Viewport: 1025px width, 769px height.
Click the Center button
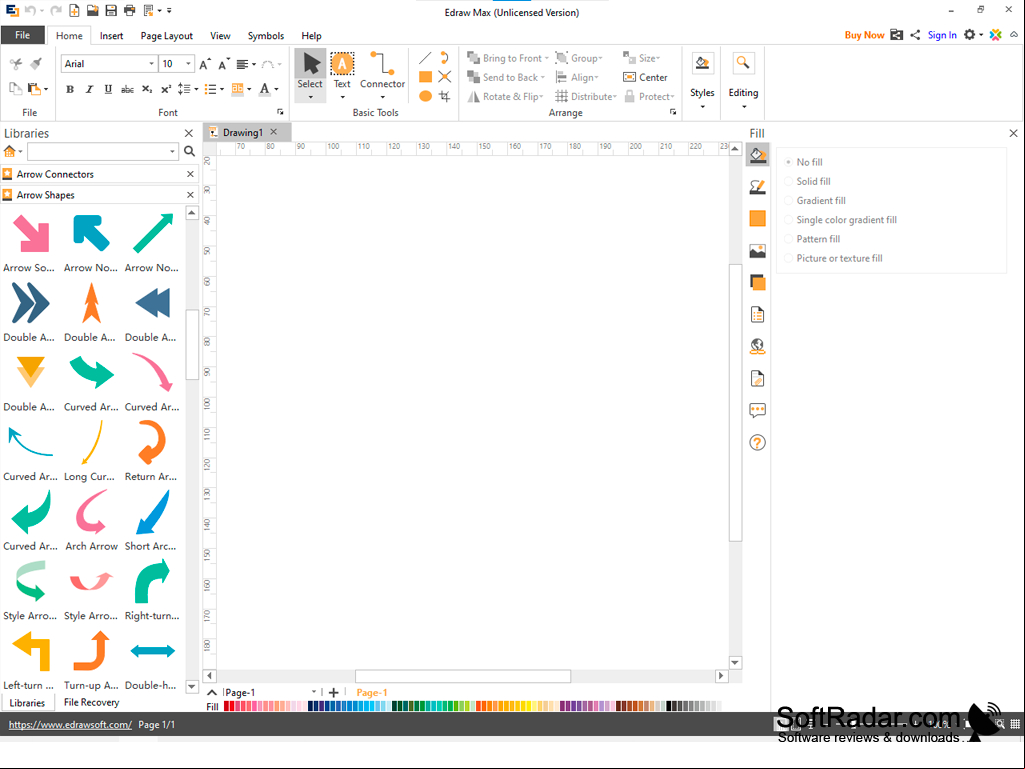[645, 77]
